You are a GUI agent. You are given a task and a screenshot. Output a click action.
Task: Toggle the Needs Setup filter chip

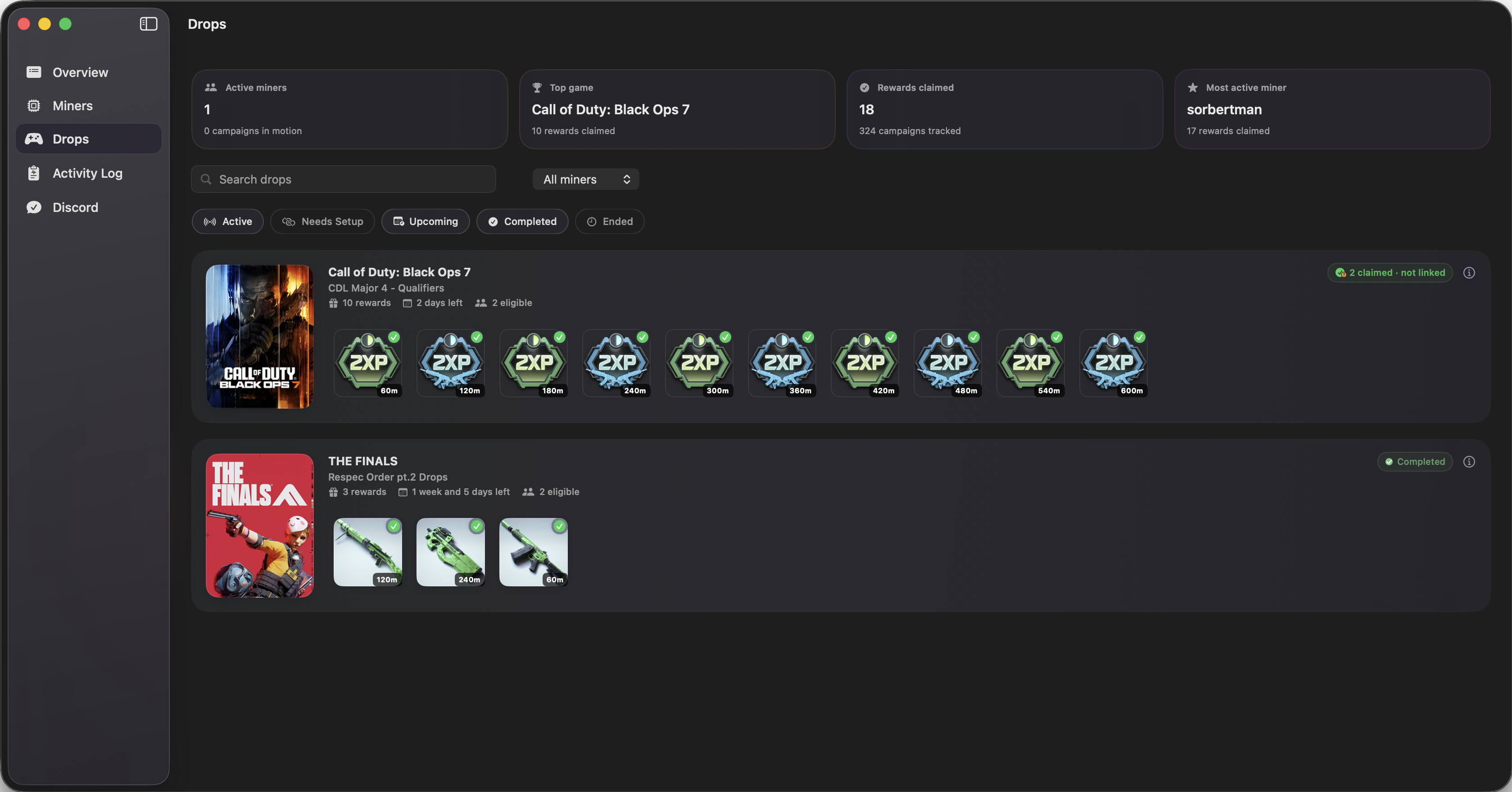tap(322, 221)
